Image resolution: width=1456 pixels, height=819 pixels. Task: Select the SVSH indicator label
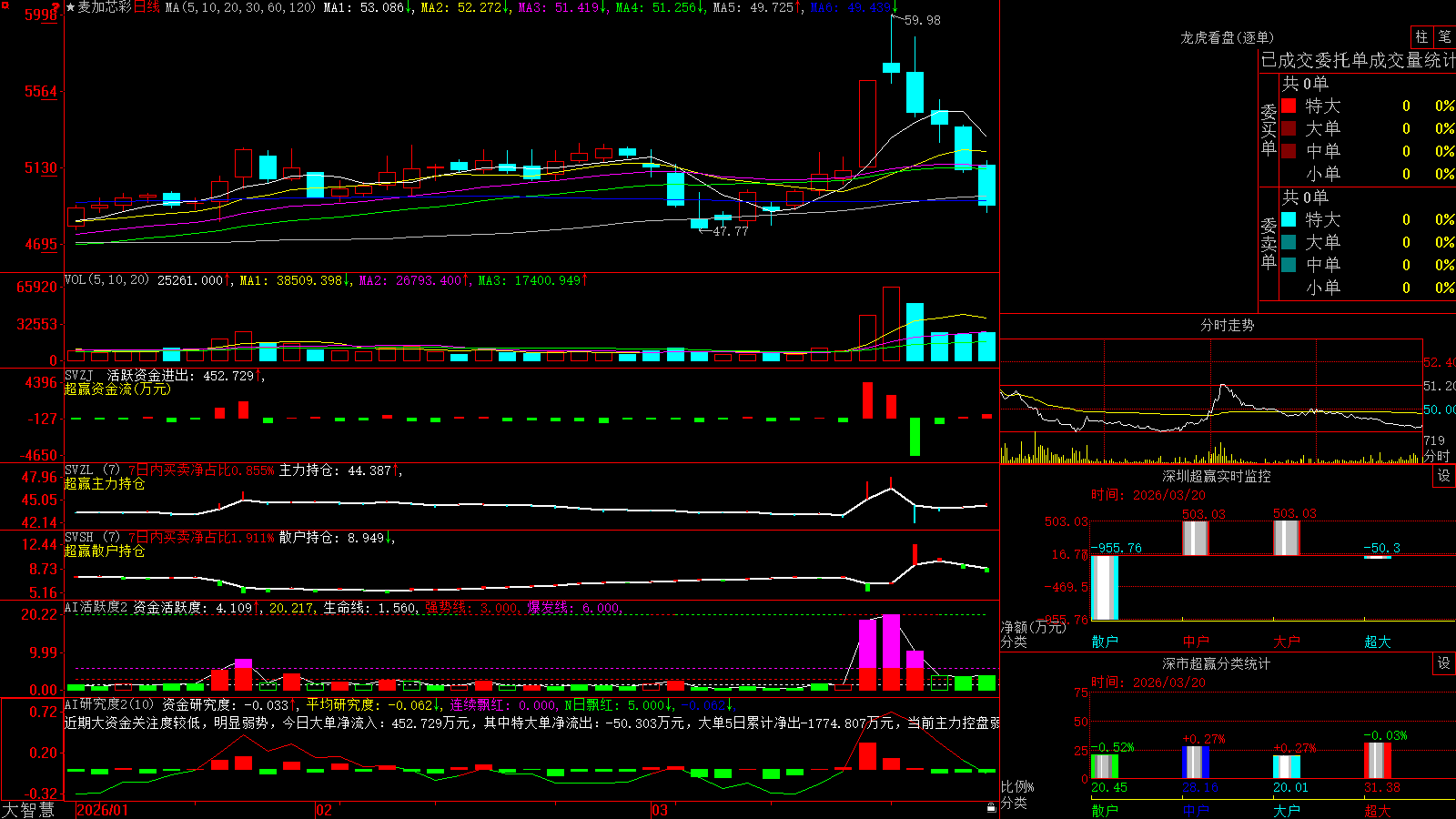click(x=79, y=537)
